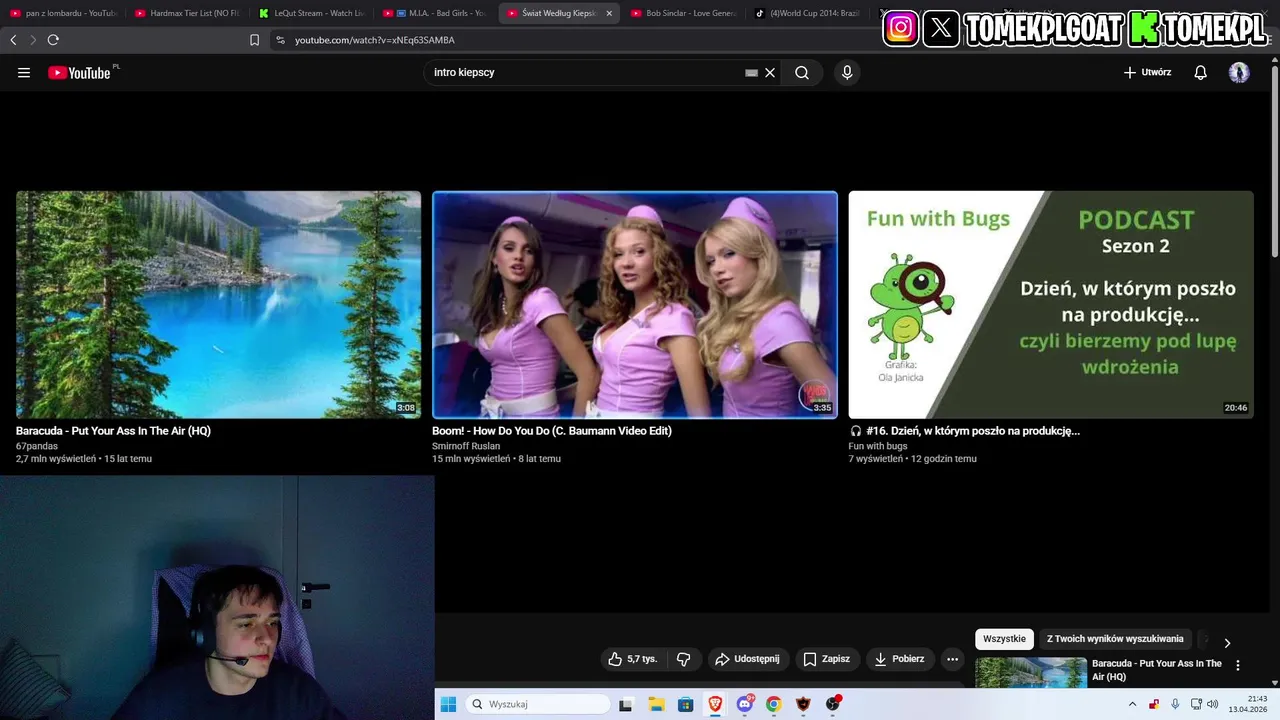
Task: Start voice search with microphone
Action: [x=847, y=72]
